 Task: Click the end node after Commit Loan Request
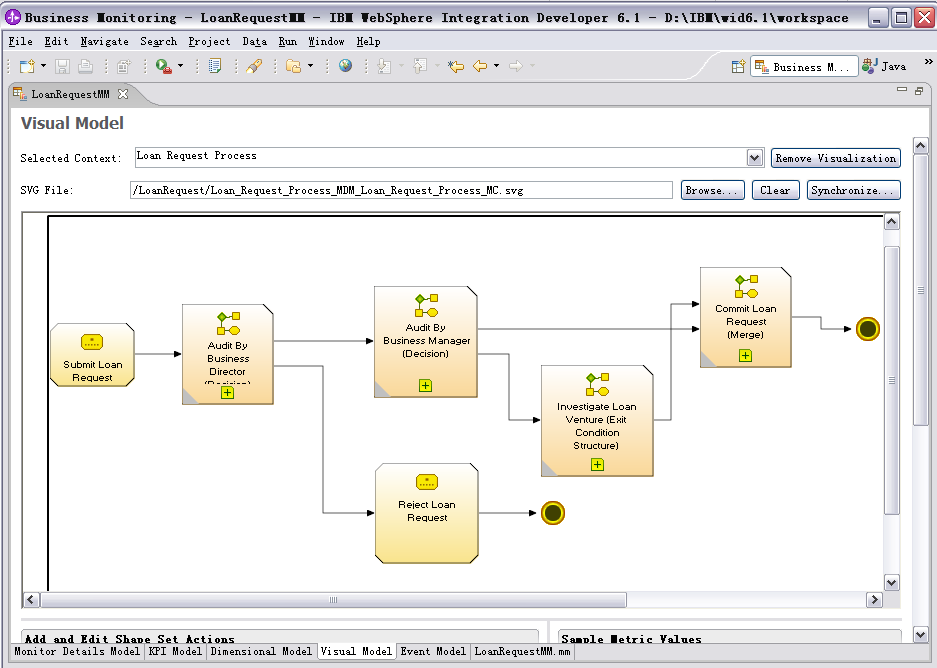[868, 329]
